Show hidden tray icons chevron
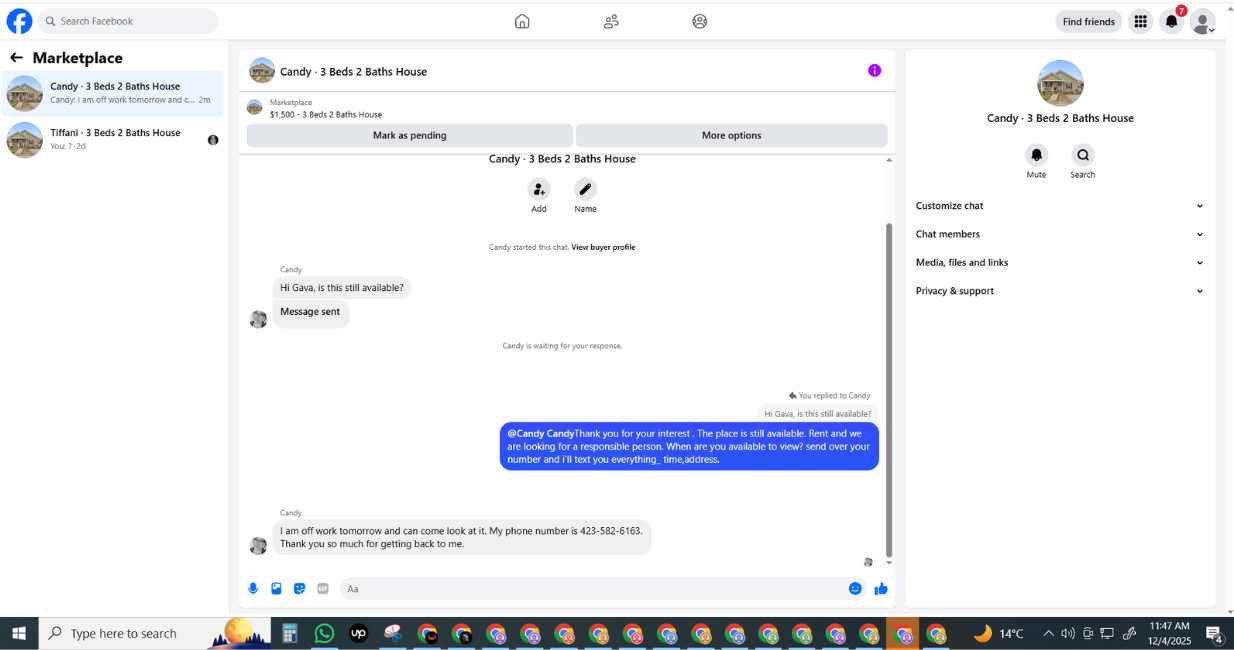Image resolution: width=1234 pixels, height=650 pixels. point(1048,633)
